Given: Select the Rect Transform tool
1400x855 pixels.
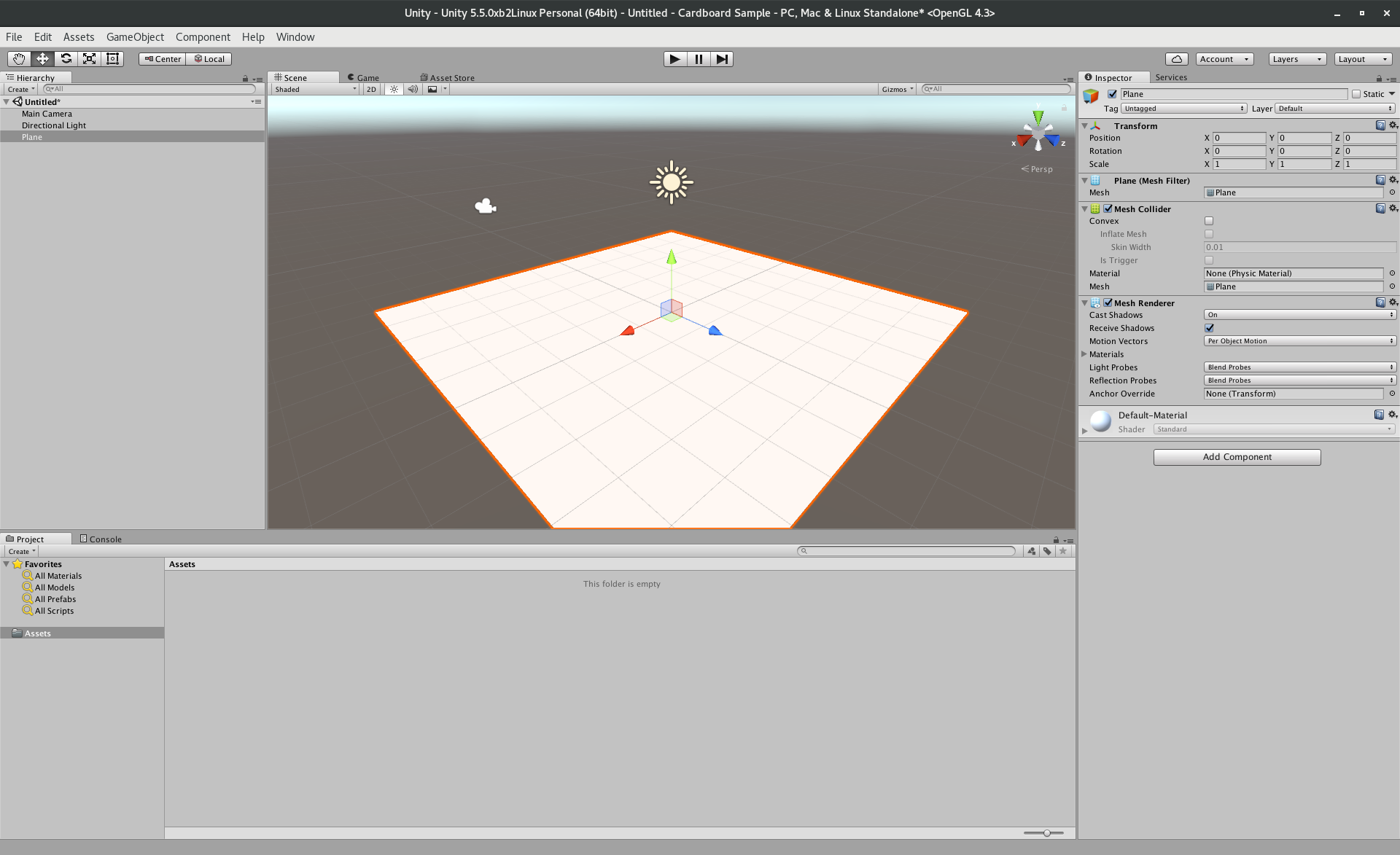Looking at the screenshot, I should tap(112, 59).
